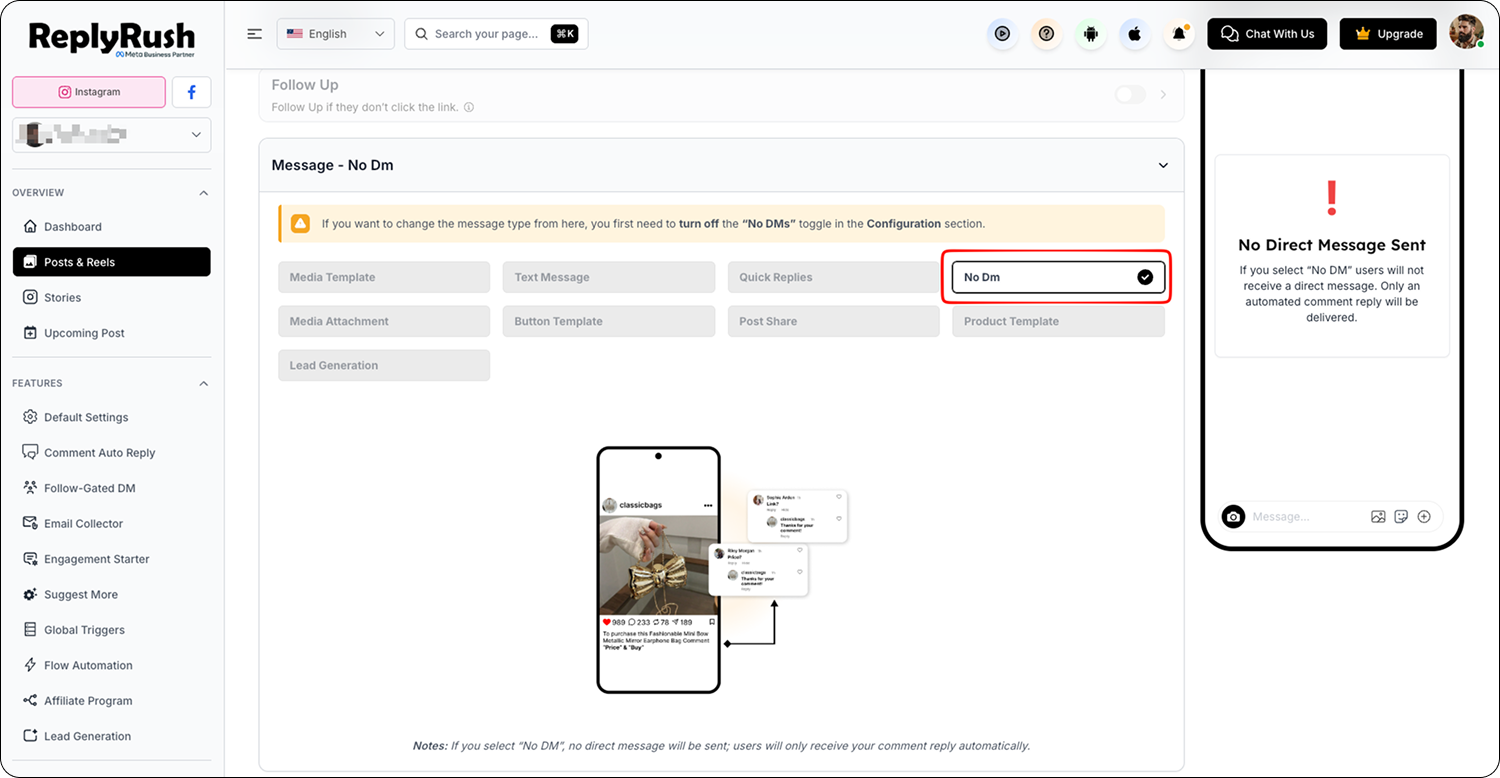The height and width of the screenshot is (778, 1500).
Task: Open the English language dropdown
Action: (x=336, y=34)
